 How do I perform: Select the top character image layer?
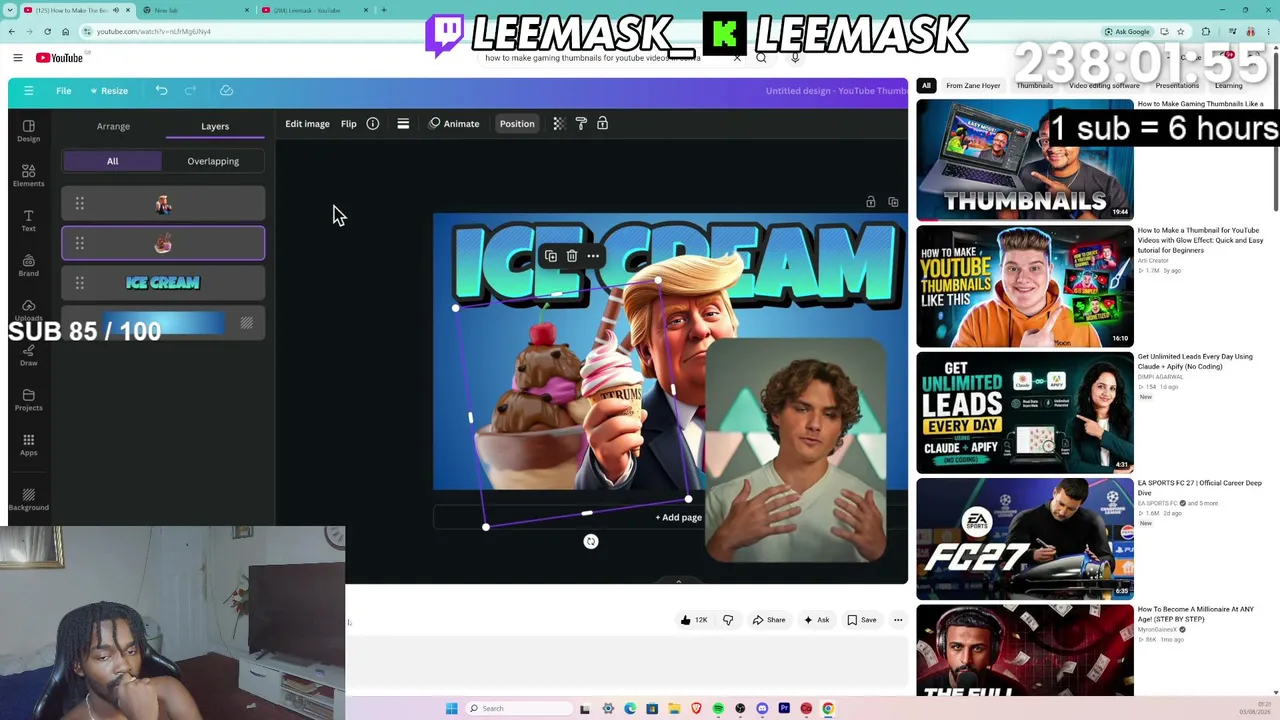pos(163,204)
